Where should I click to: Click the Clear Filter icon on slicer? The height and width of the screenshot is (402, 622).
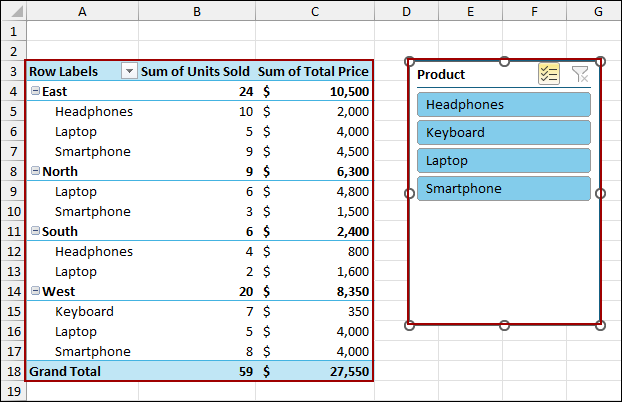[579, 74]
